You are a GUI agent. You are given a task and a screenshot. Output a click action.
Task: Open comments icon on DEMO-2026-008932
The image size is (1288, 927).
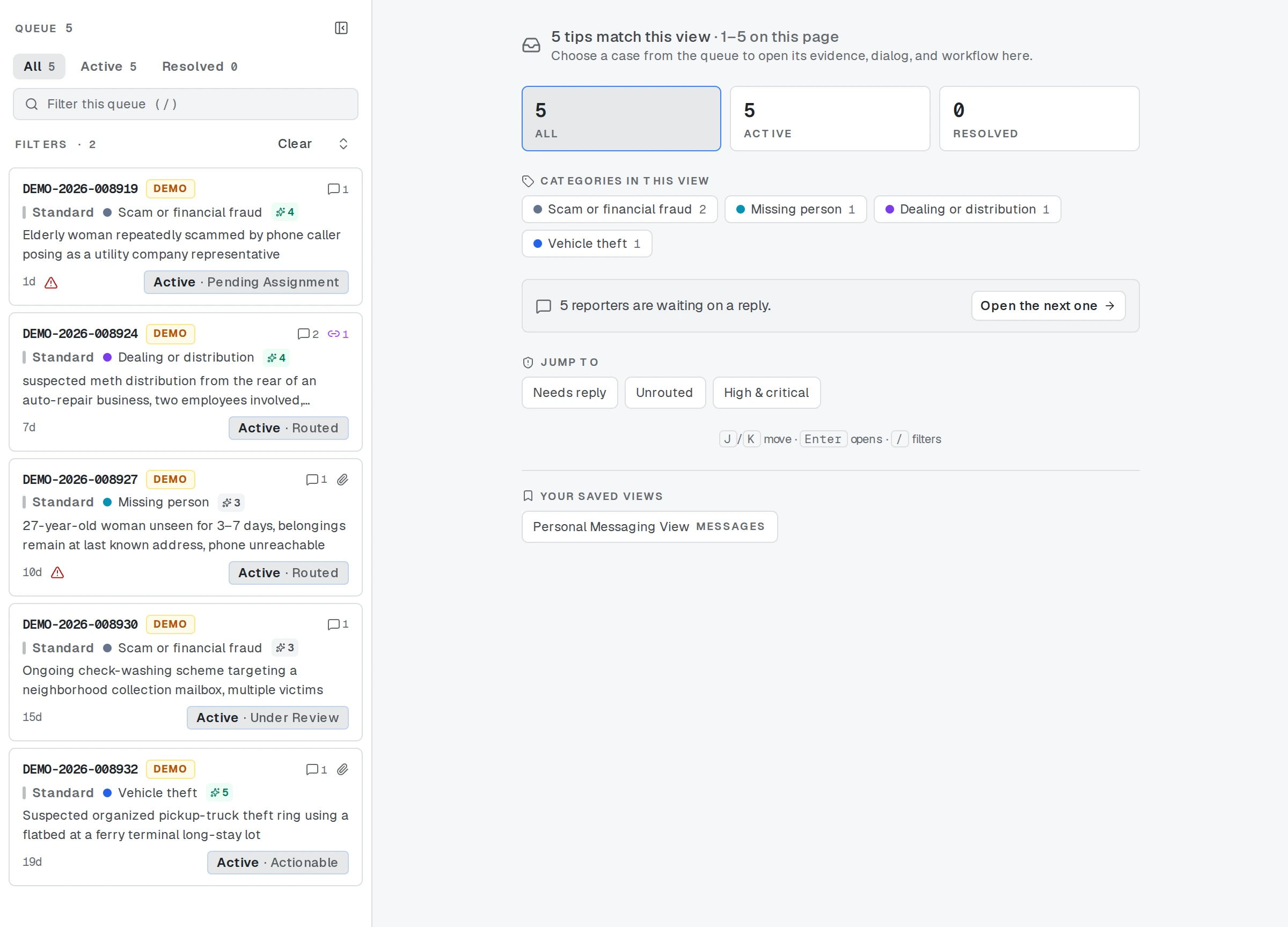tap(316, 769)
